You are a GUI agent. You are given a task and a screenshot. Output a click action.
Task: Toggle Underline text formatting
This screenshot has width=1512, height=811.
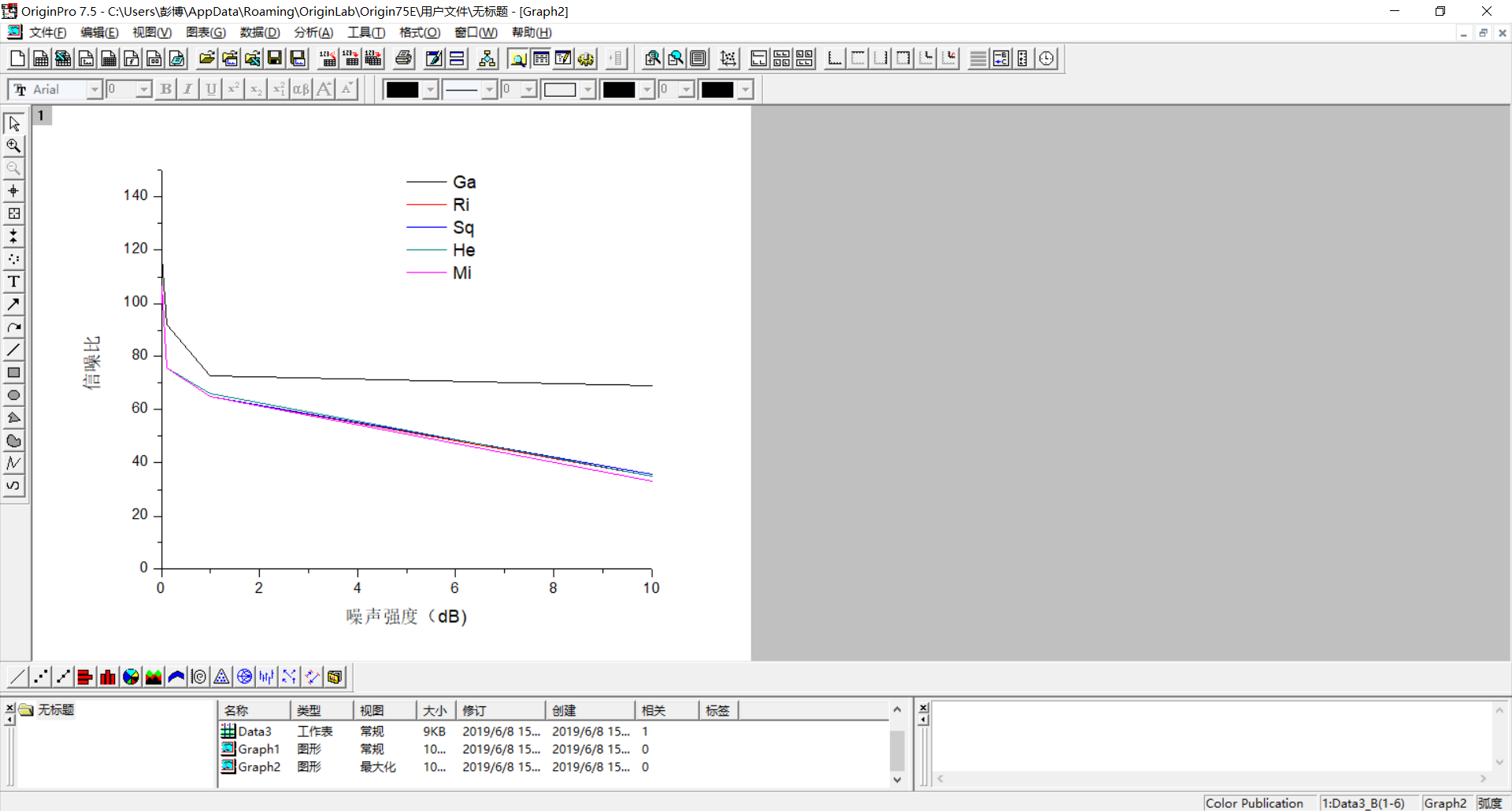click(210, 90)
